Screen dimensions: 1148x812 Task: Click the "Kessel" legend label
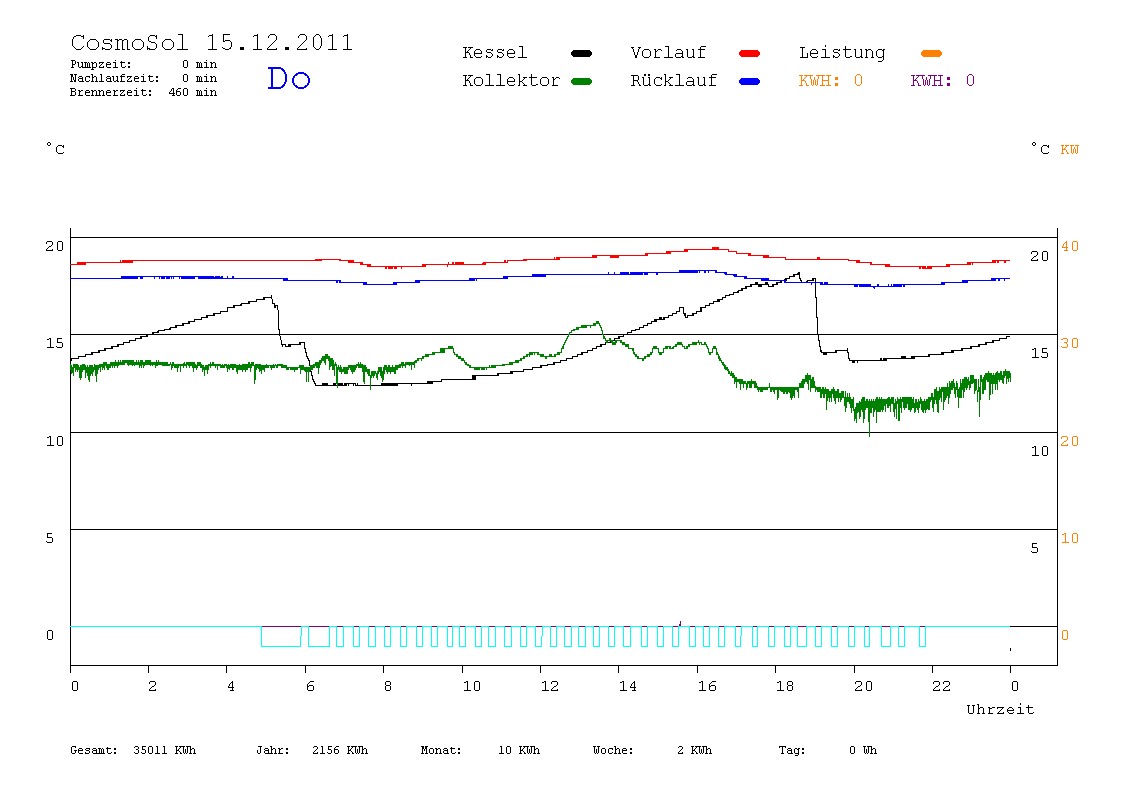tap(494, 53)
